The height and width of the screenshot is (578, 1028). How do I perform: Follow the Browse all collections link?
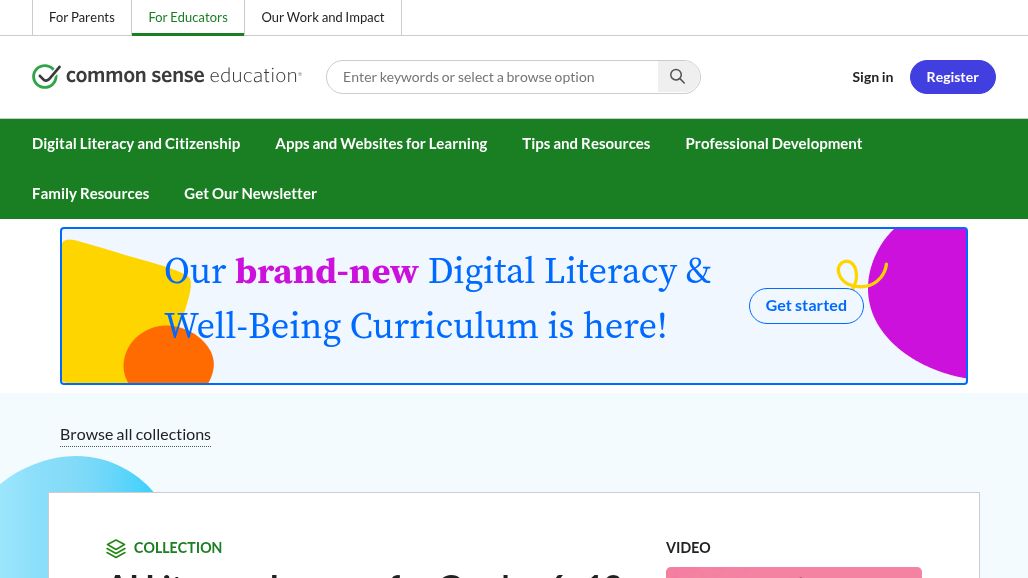(x=135, y=433)
